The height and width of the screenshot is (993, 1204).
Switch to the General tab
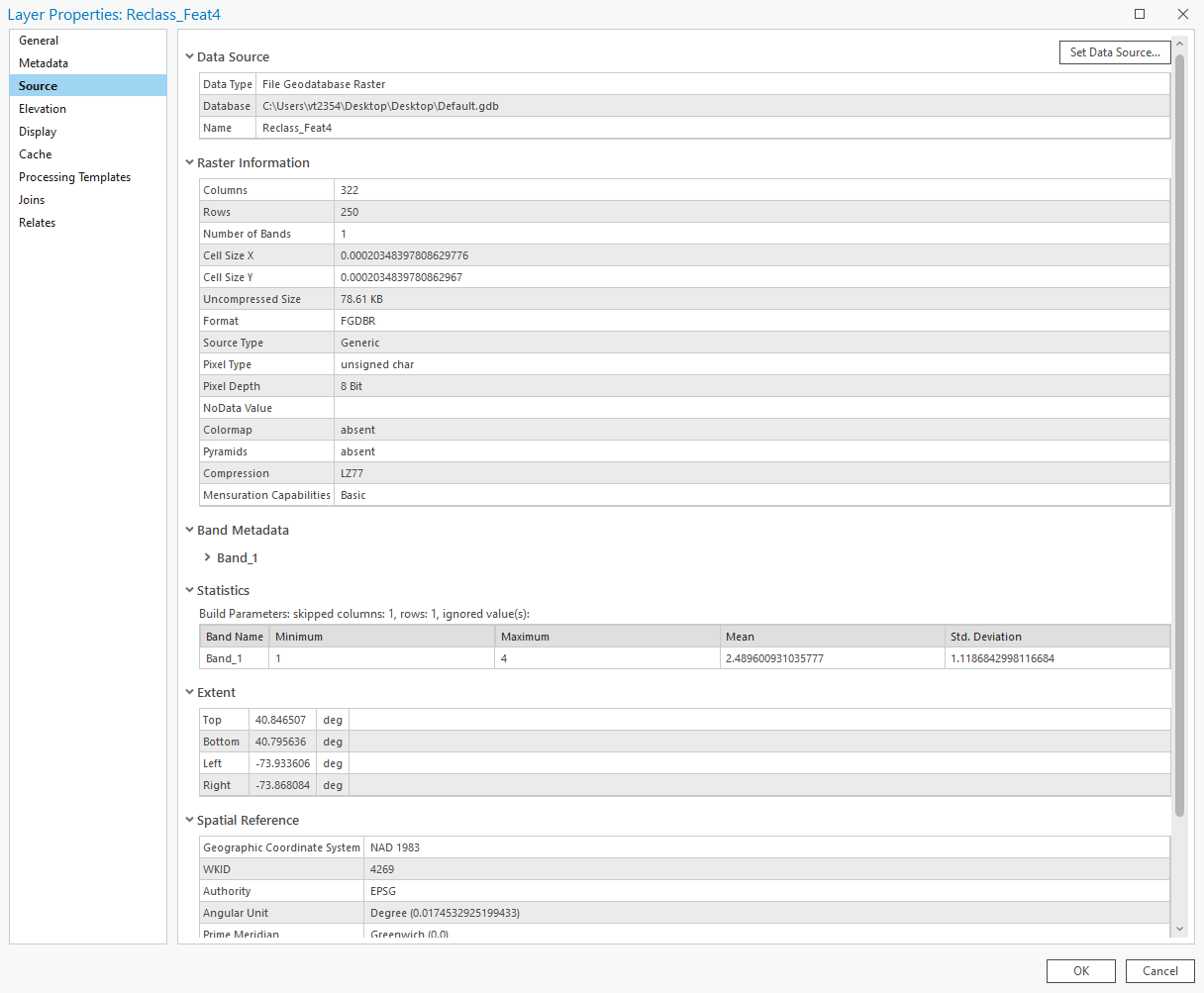(38, 40)
